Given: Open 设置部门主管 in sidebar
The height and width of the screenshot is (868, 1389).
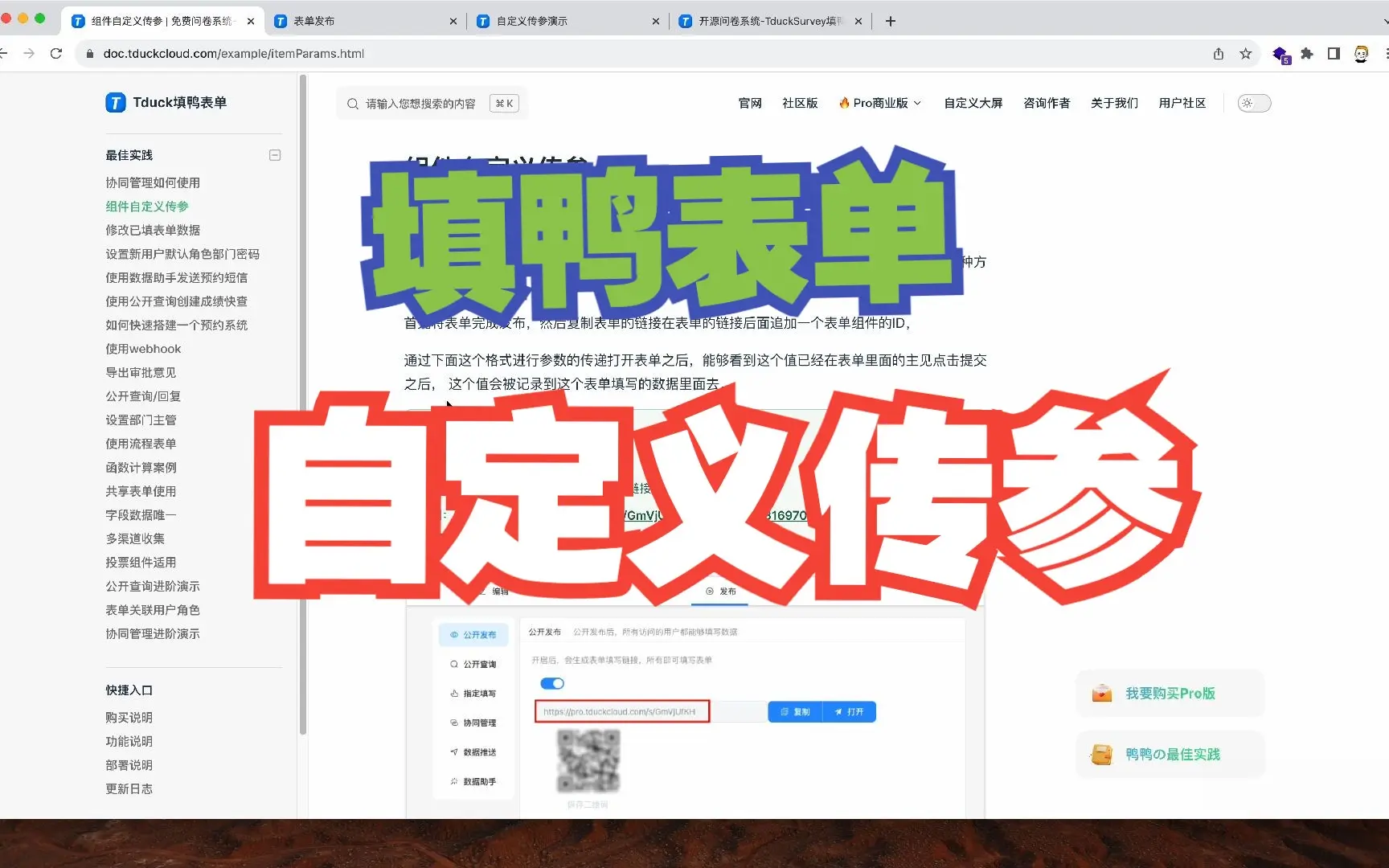Looking at the screenshot, I should (x=141, y=420).
